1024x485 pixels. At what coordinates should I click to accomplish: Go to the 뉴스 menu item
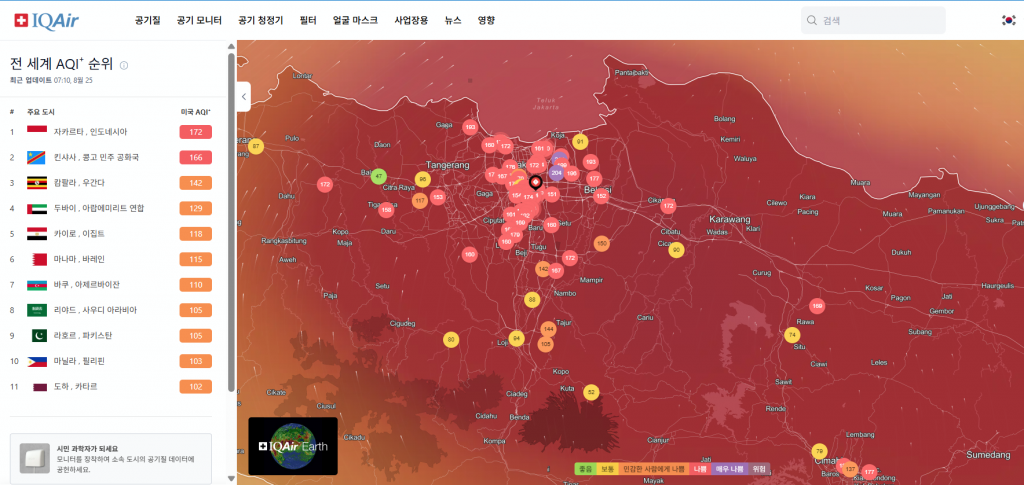(453, 20)
